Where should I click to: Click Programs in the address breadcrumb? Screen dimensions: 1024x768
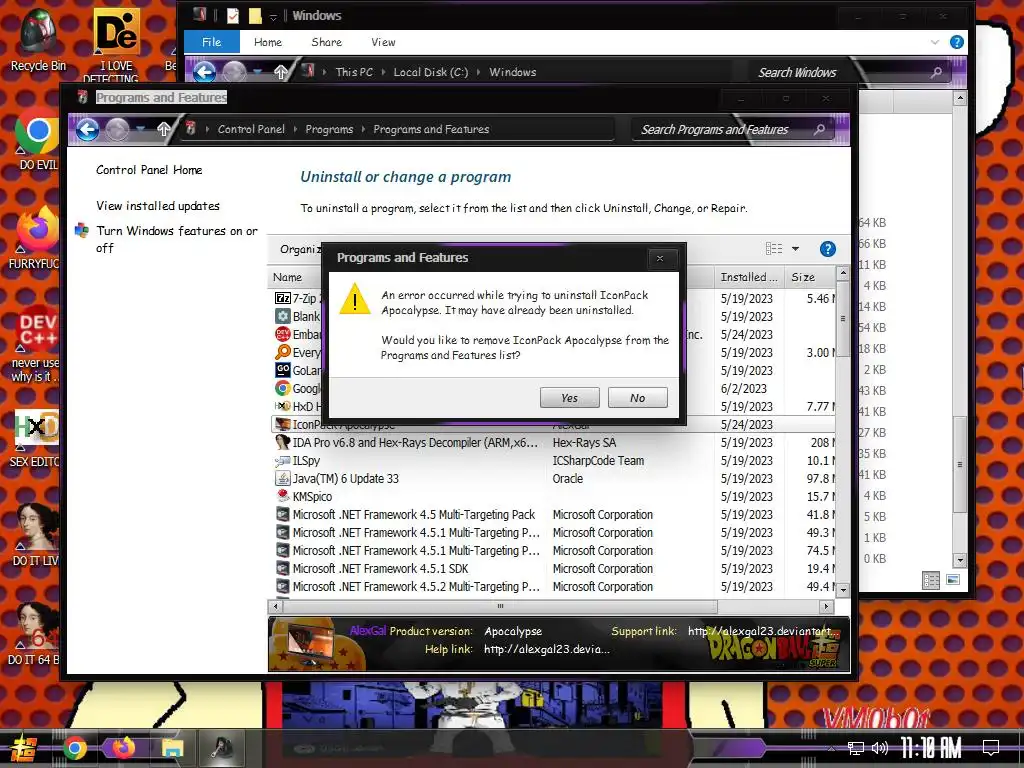(329, 129)
